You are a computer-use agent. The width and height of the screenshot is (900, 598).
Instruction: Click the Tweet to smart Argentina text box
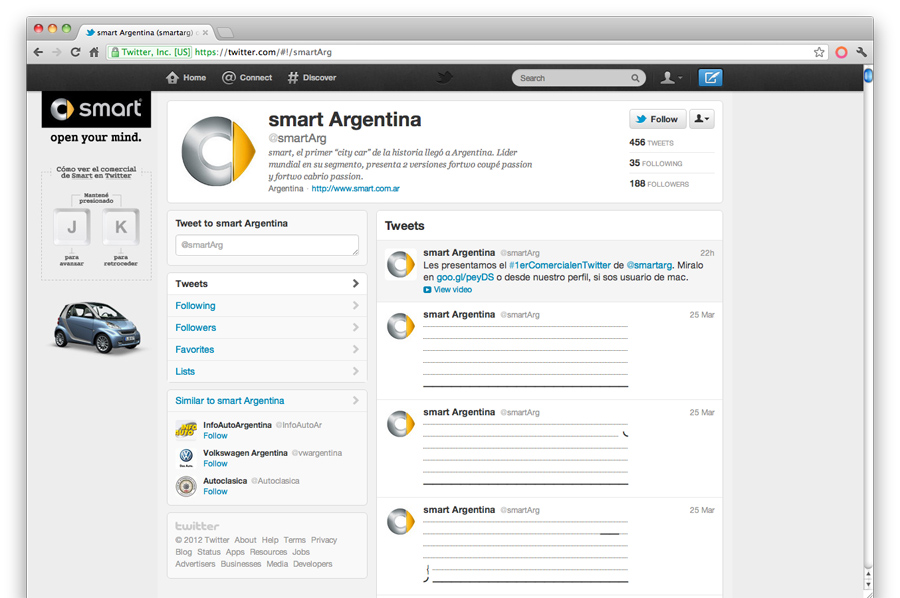tap(267, 245)
